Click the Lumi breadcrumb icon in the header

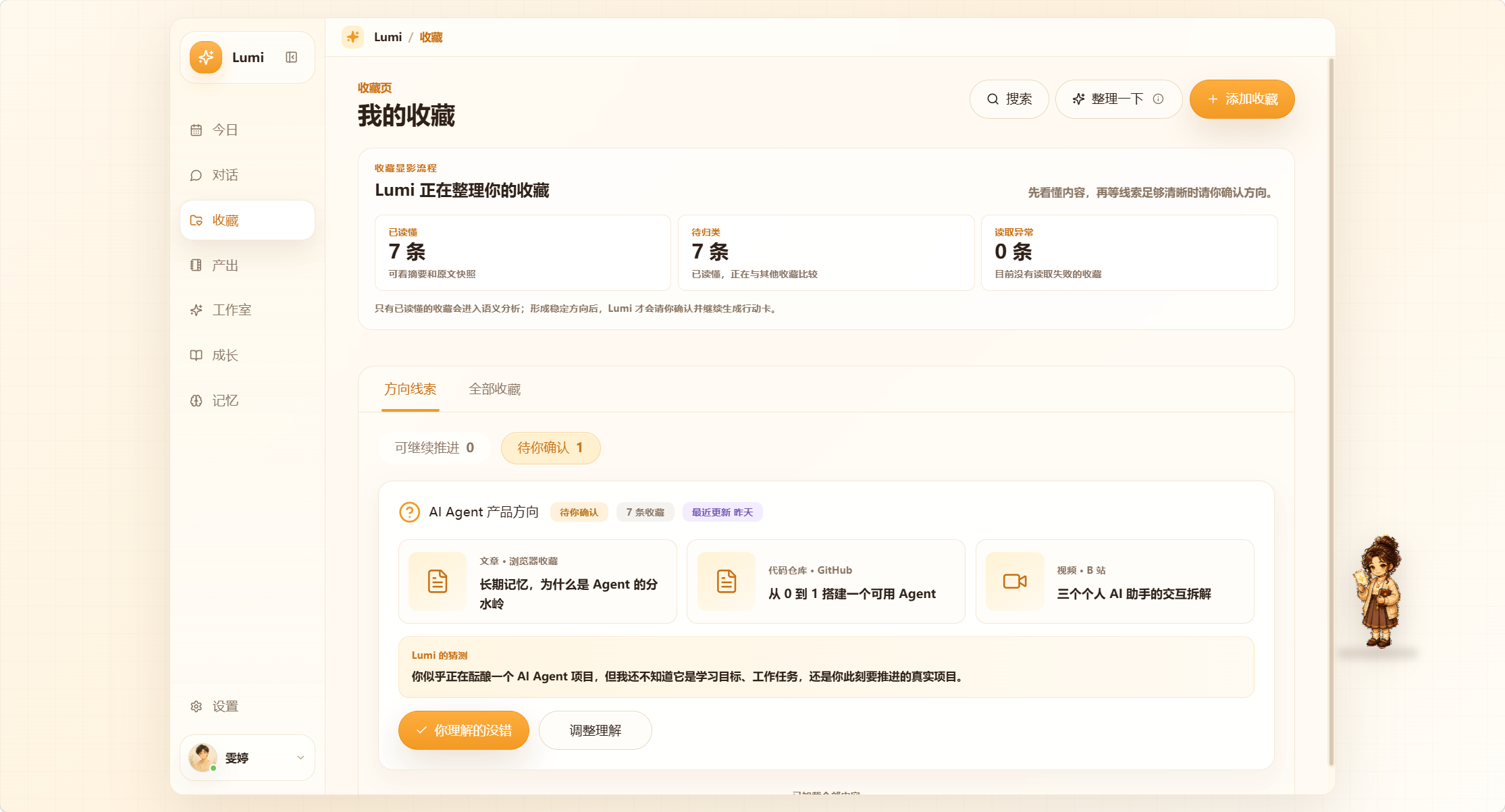pyautogui.click(x=352, y=37)
